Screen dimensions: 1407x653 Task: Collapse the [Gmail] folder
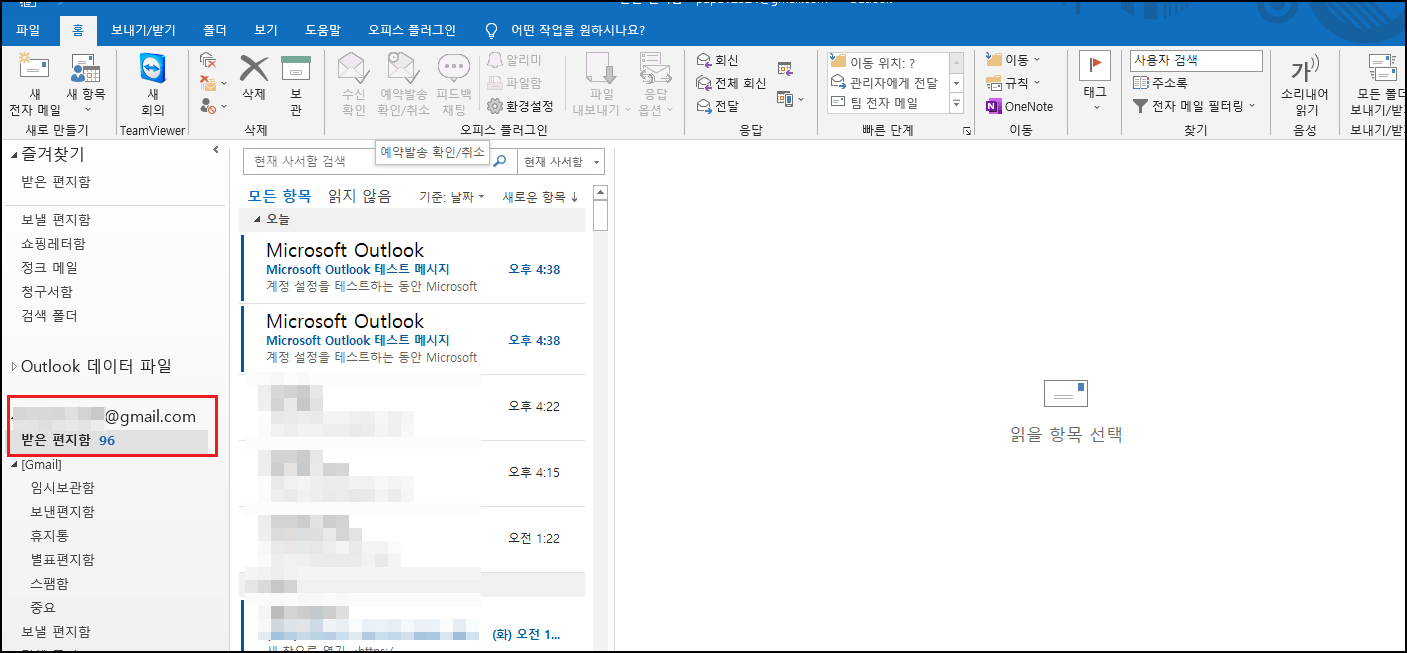tap(14, 465)
